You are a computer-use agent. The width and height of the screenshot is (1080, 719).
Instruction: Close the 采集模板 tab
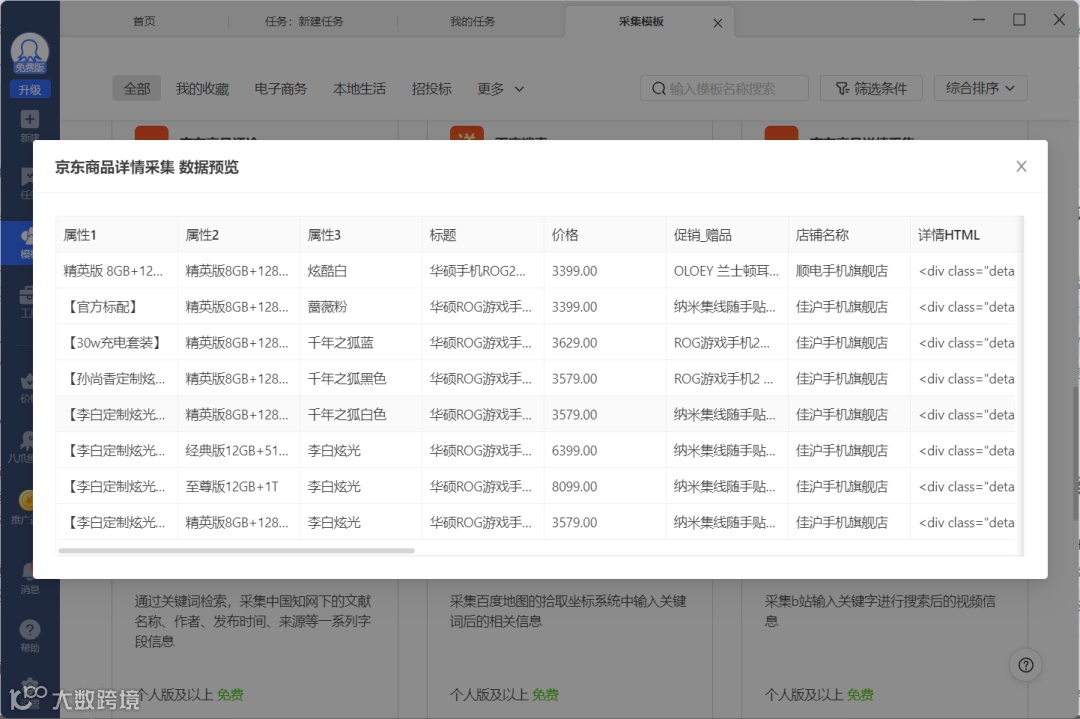tap(718, 23)
